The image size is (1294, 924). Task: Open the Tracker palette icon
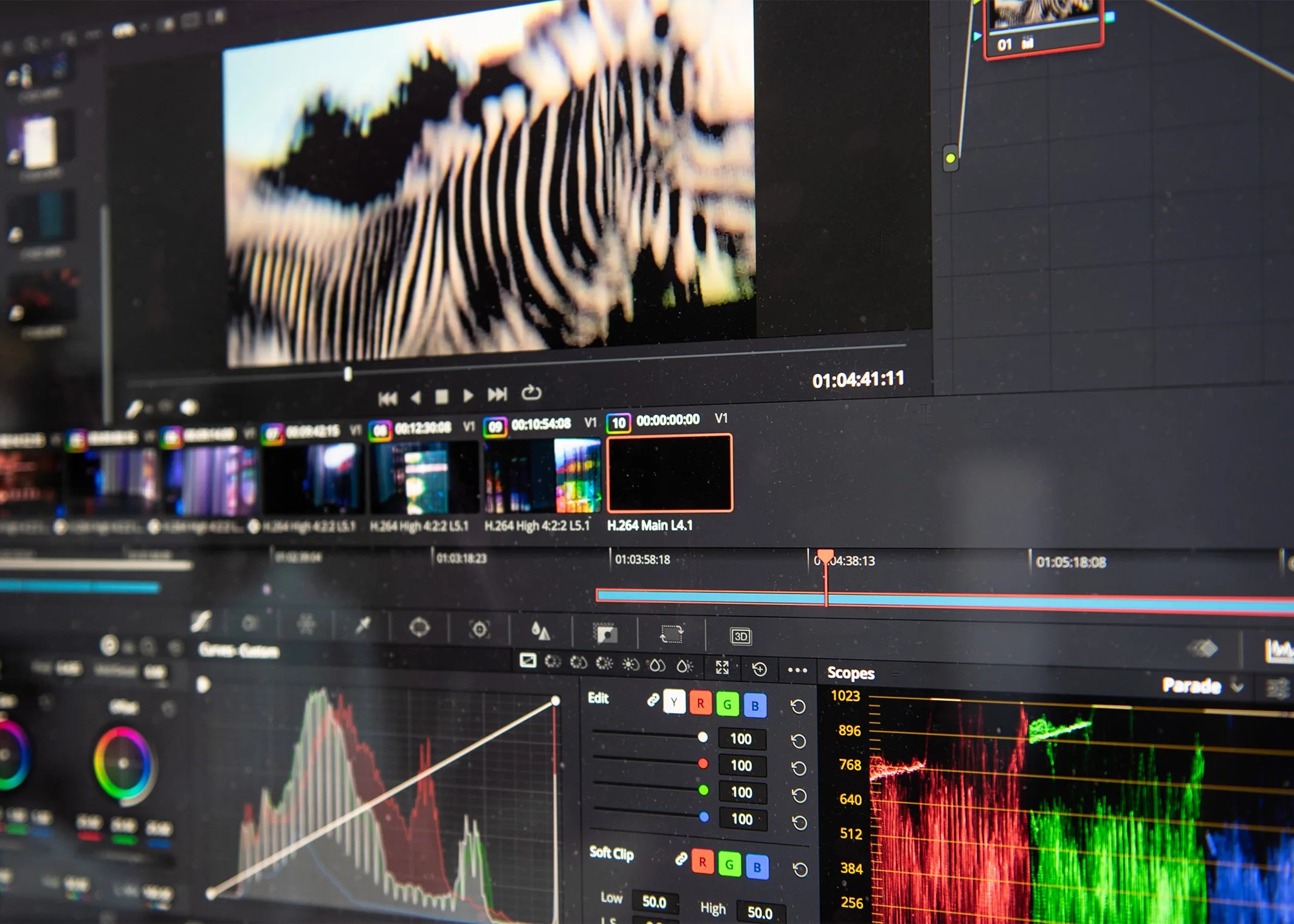coord(480,630)
